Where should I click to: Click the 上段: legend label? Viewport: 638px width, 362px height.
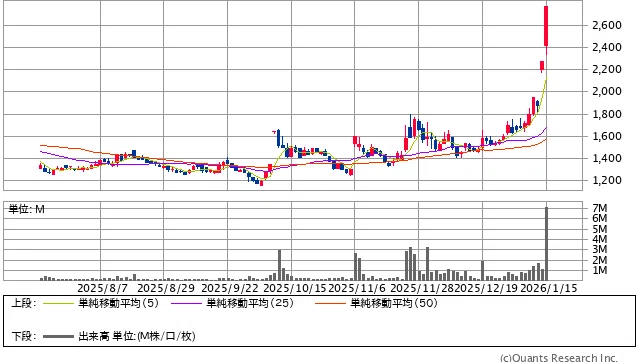coord(24,303)
